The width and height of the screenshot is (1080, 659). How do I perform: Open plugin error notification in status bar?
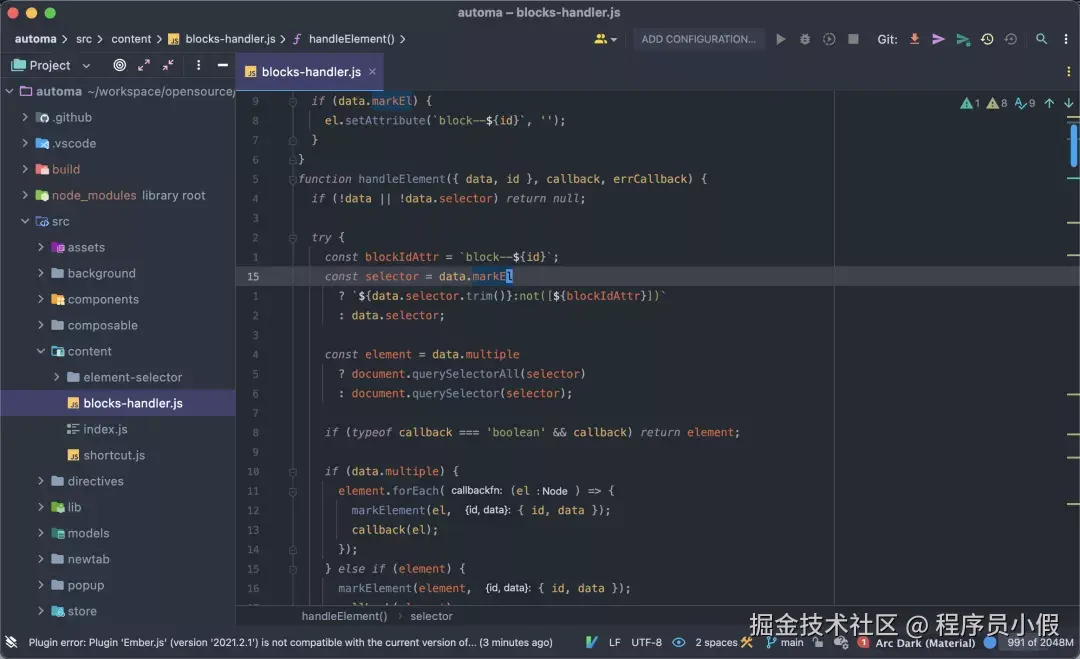pyautogui.click(x=290, y=642)
